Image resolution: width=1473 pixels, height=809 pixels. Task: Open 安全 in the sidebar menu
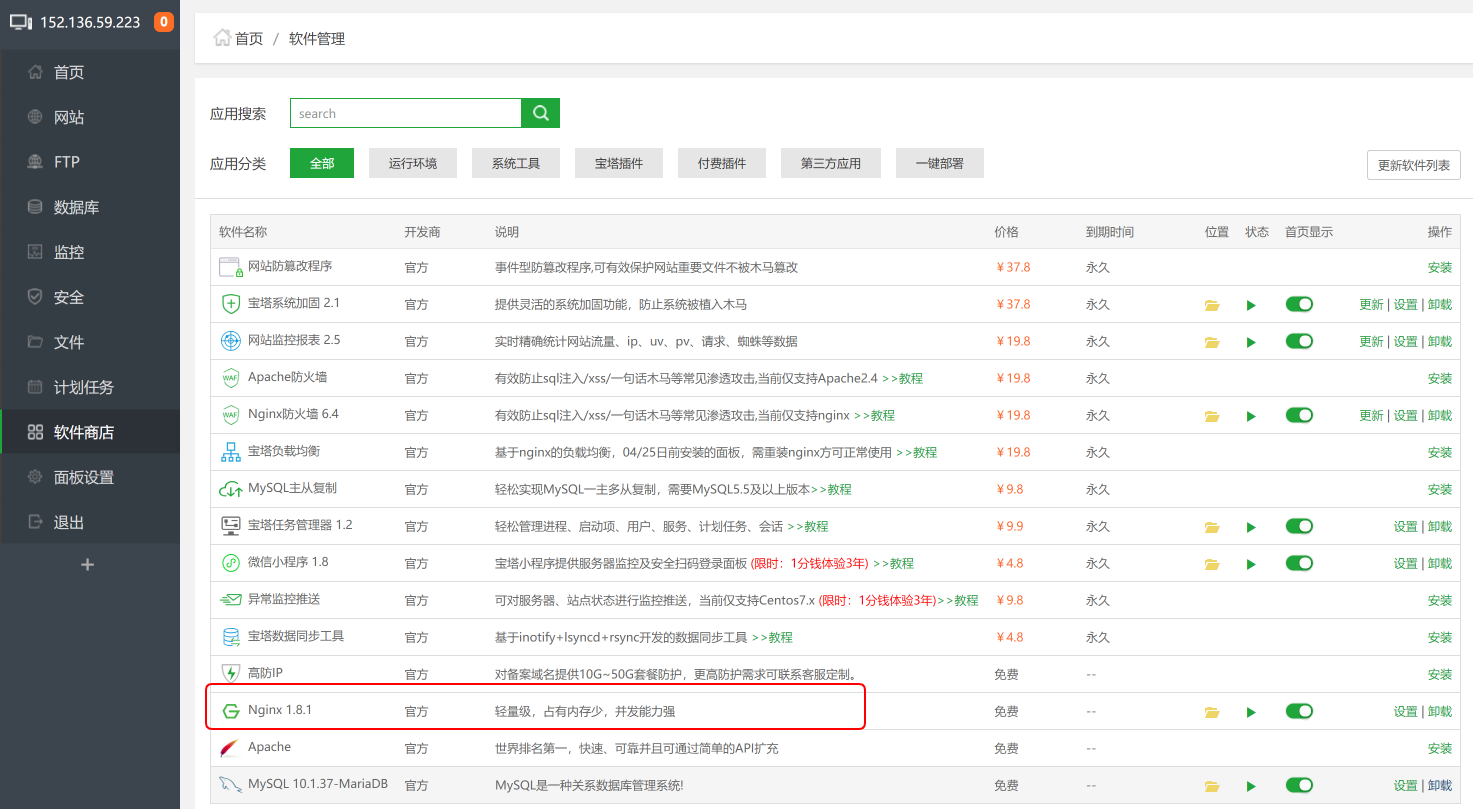pos(90,297)
